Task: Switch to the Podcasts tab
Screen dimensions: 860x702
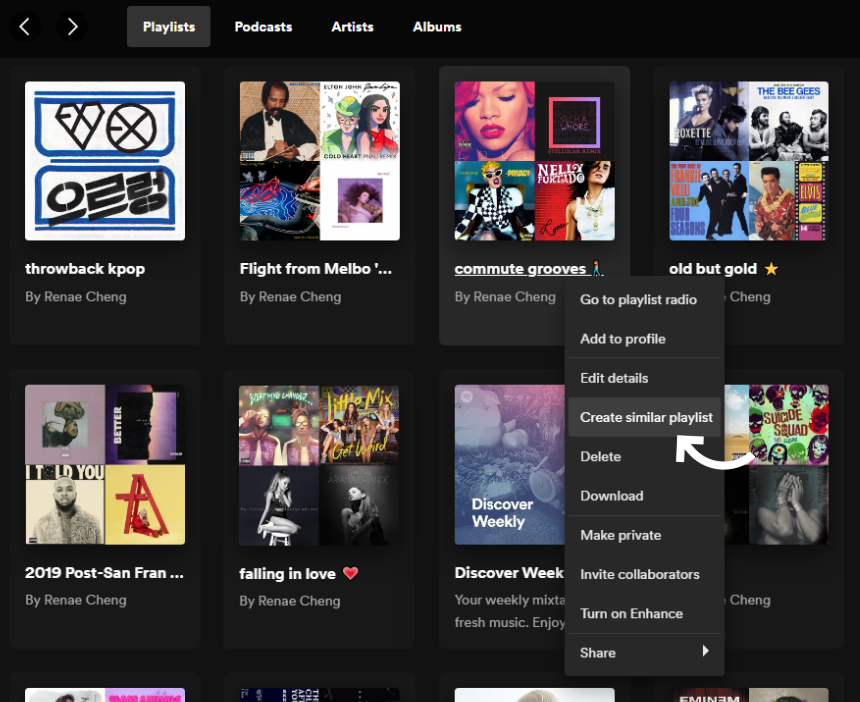Action: click(264, 27)
